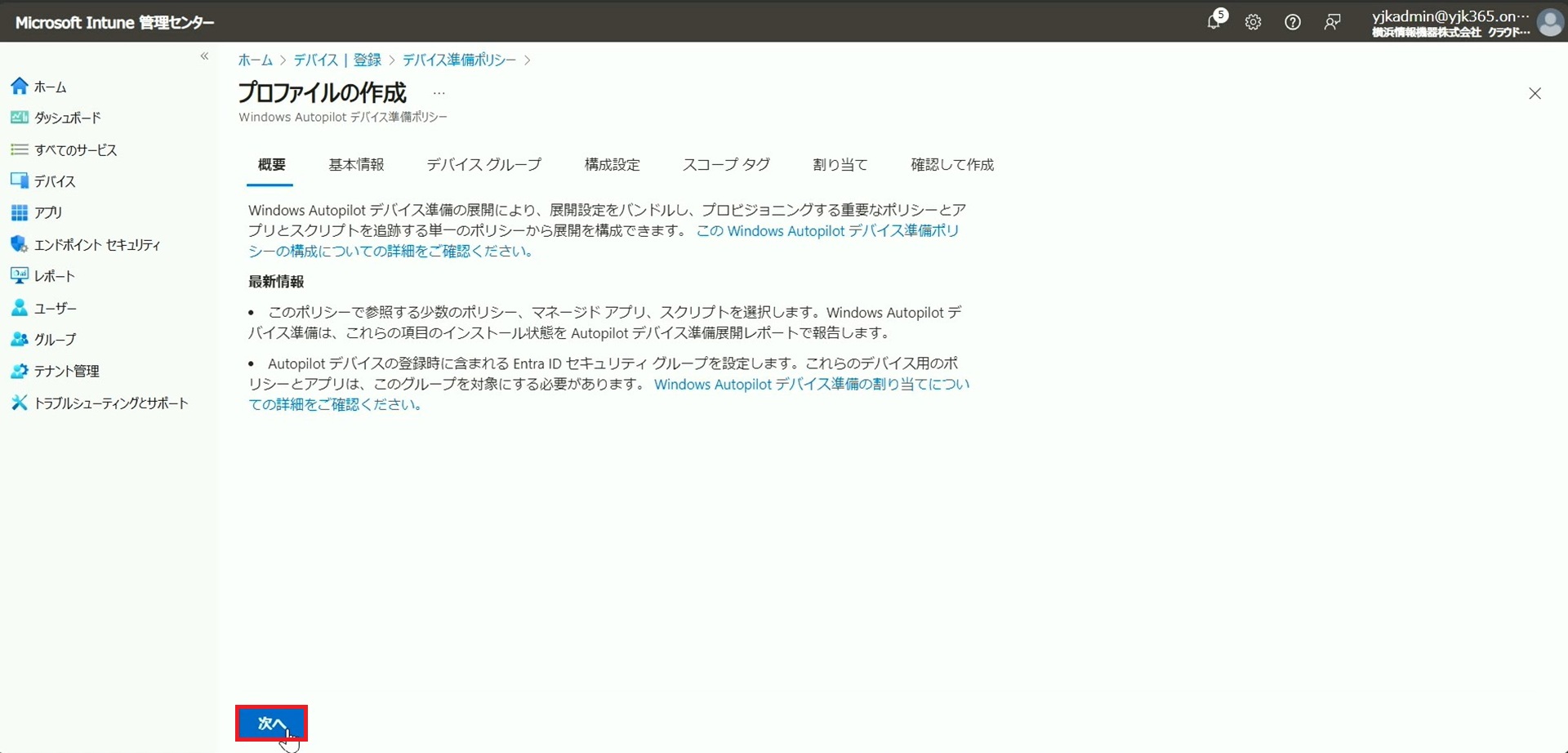The image size is (1568, 753).
Task: Switch to the スコープ タグ tab
Action: coord(726,165)
